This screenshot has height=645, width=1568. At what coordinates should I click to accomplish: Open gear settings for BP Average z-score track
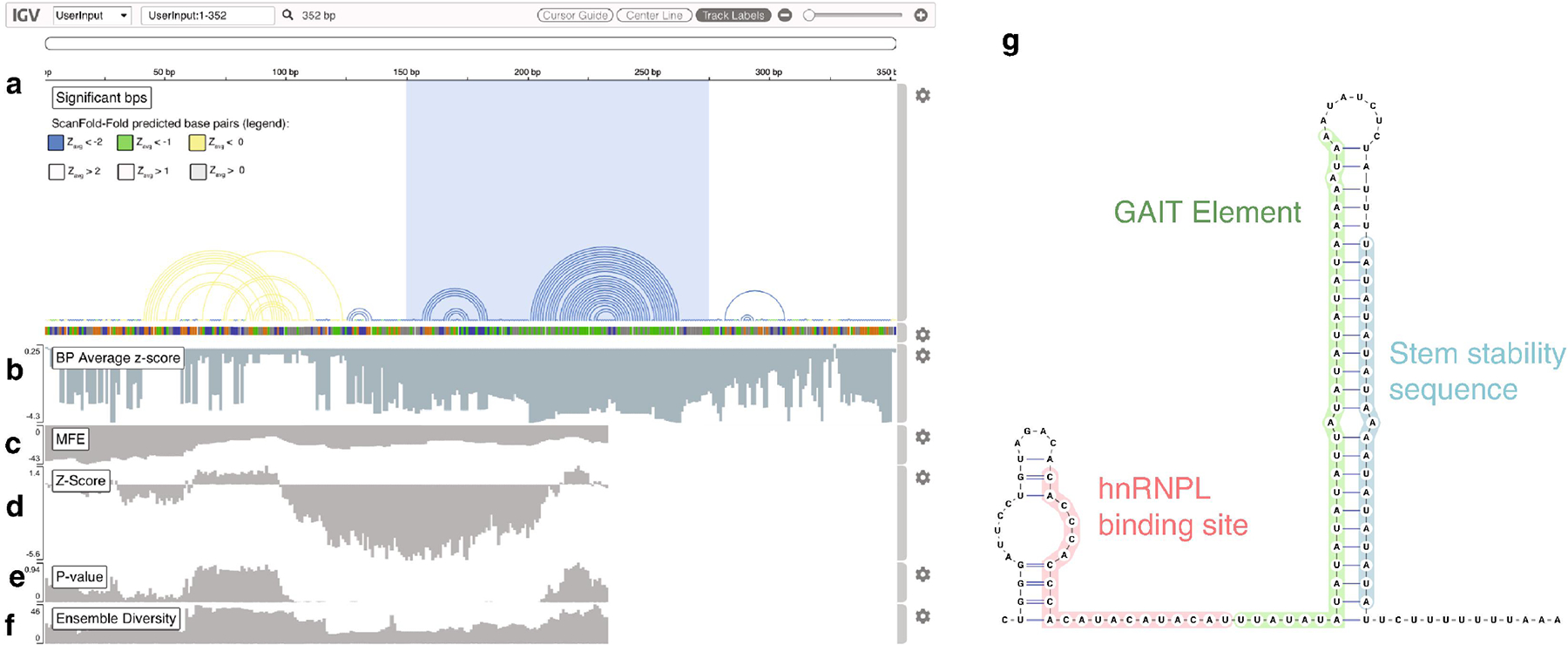coord(923,356)
